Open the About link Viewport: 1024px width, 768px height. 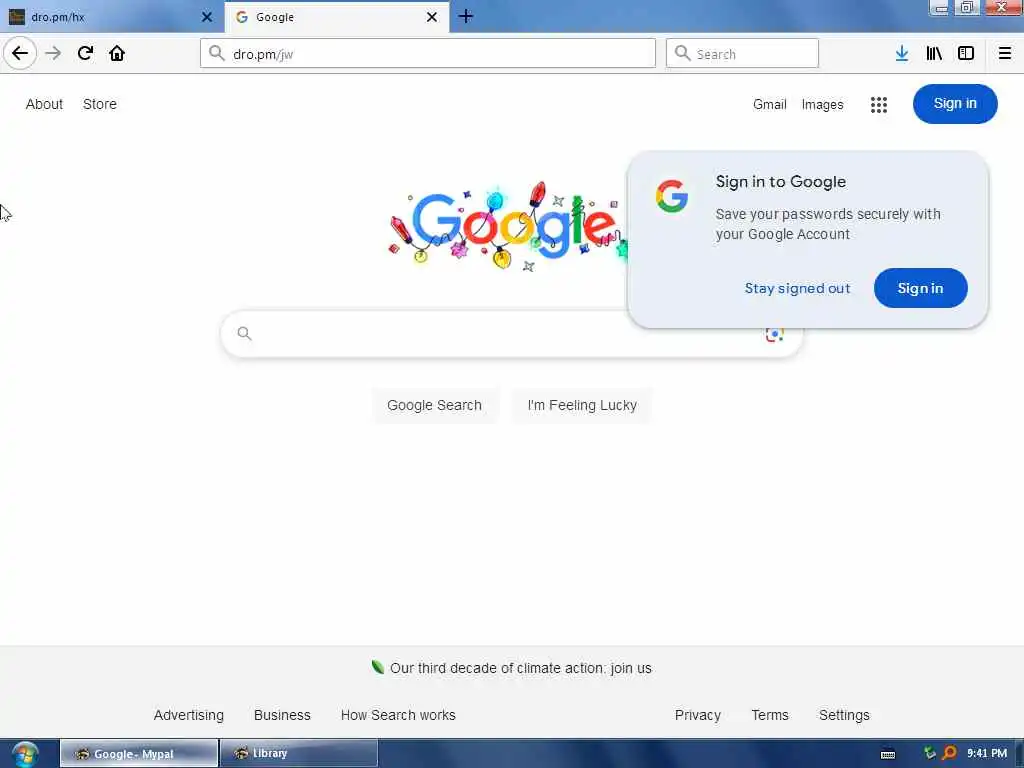click(x=44, y=104)
